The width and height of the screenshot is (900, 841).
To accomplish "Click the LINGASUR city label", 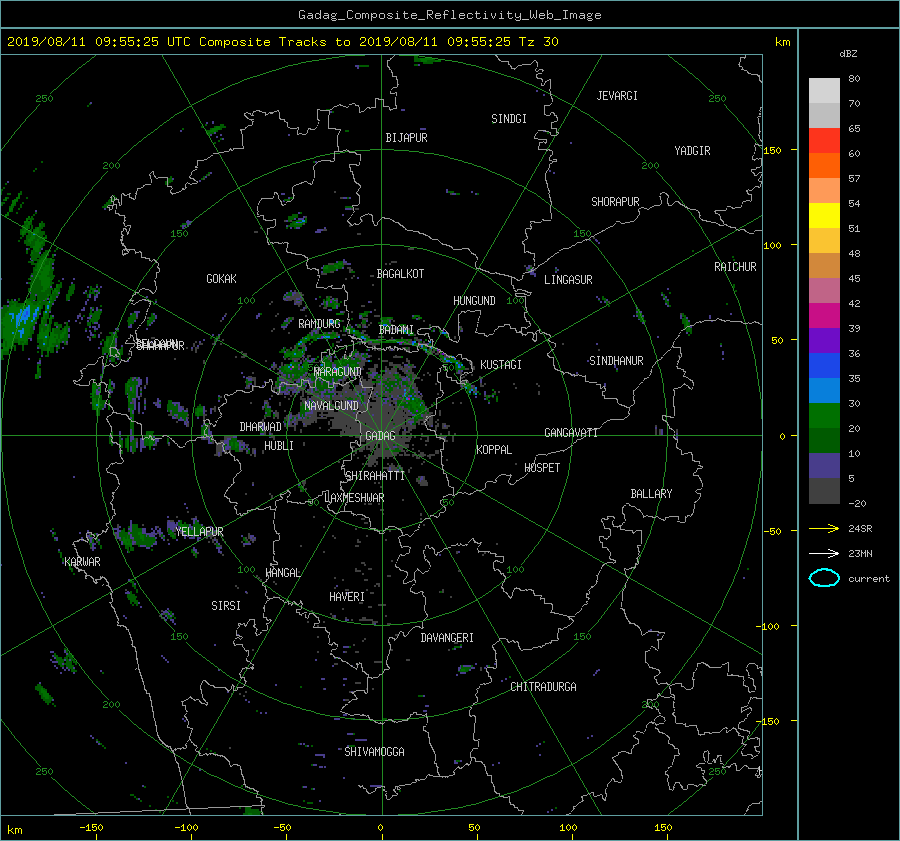I will (x=568, y=280).
